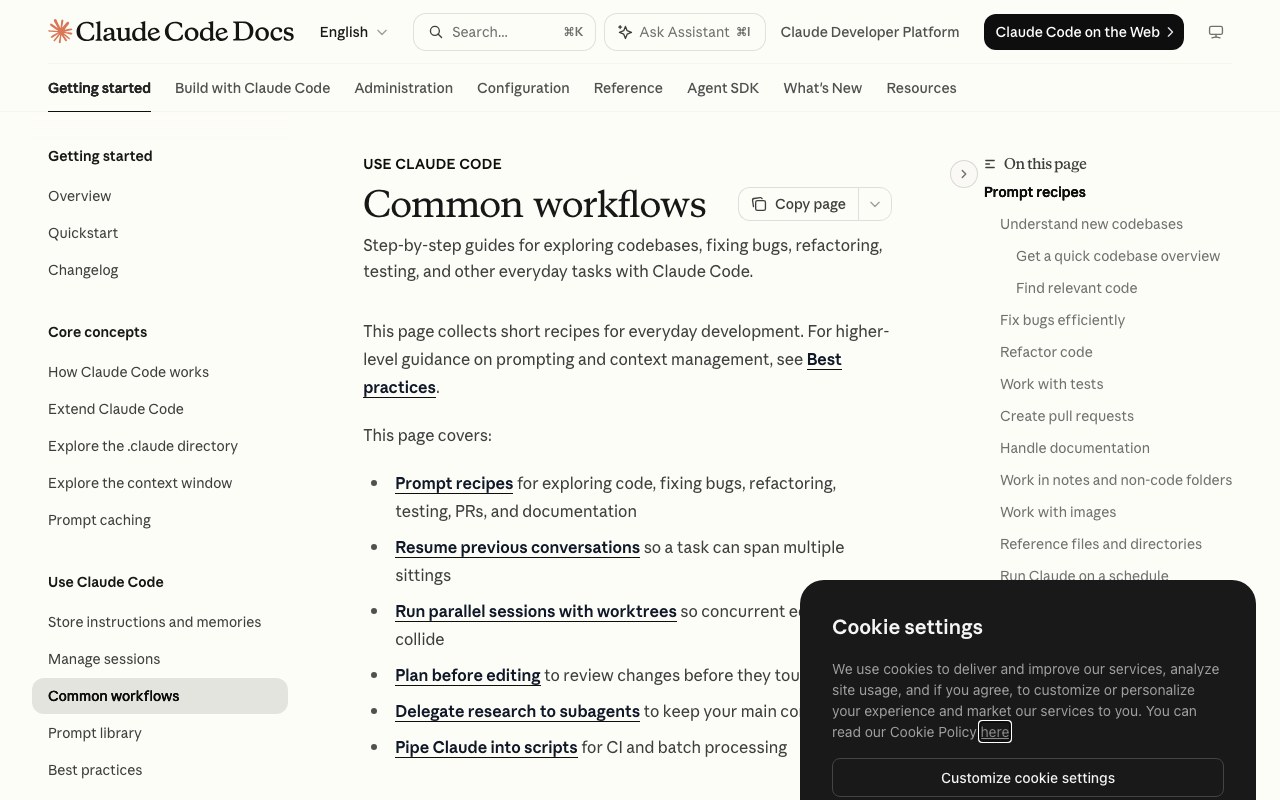Image resolution: width=1280 pixels, height=800 pixels.
Task: Follow the Prompt recipes bullet link
Action: click(454, 483)
